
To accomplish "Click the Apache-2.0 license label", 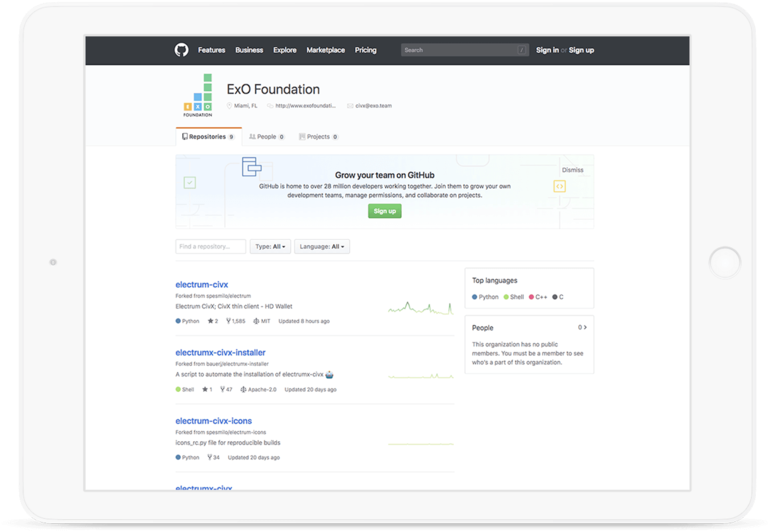I will (258, 389).
